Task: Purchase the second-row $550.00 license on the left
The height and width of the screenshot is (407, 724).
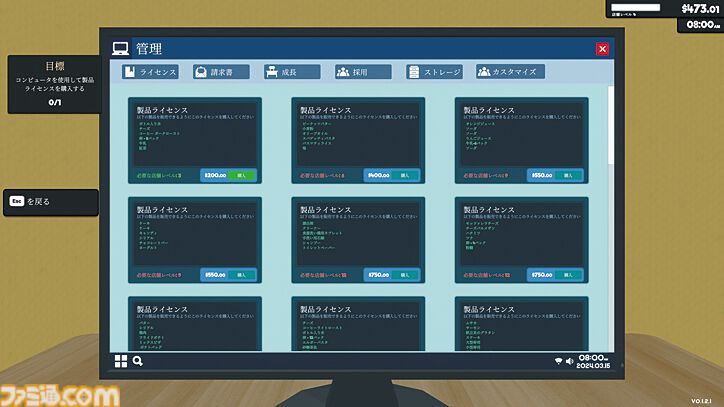Action: pos(241,274)
